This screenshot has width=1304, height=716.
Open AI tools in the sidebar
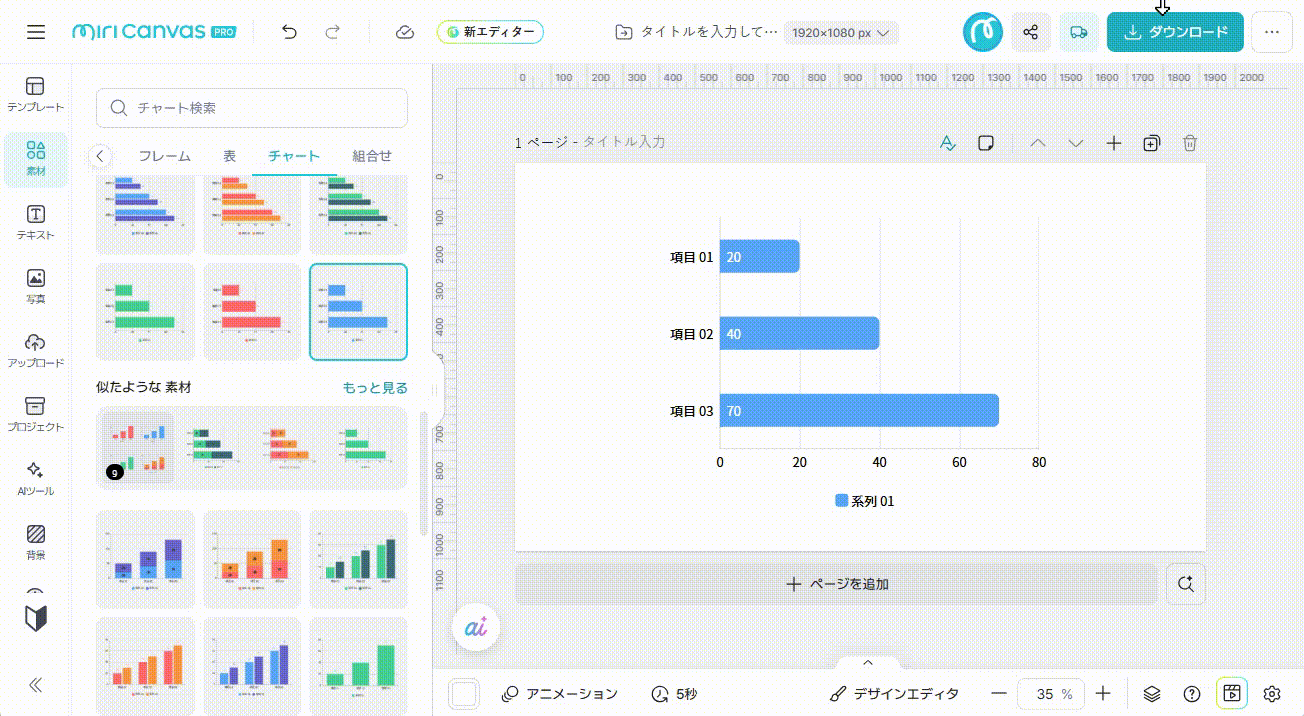point(35,477)
